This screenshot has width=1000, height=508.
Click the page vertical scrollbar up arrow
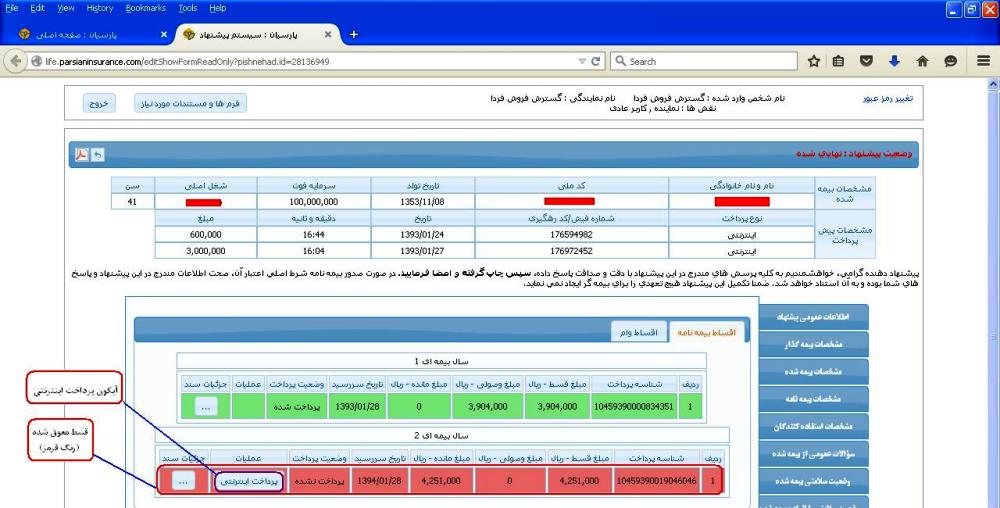993,83
